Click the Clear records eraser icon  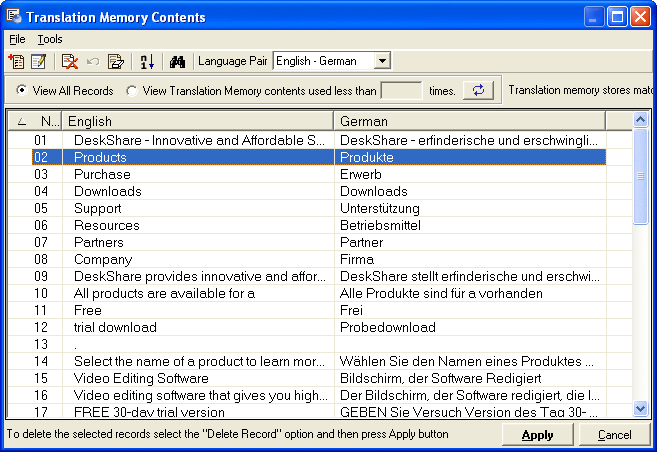coord(116,62)
